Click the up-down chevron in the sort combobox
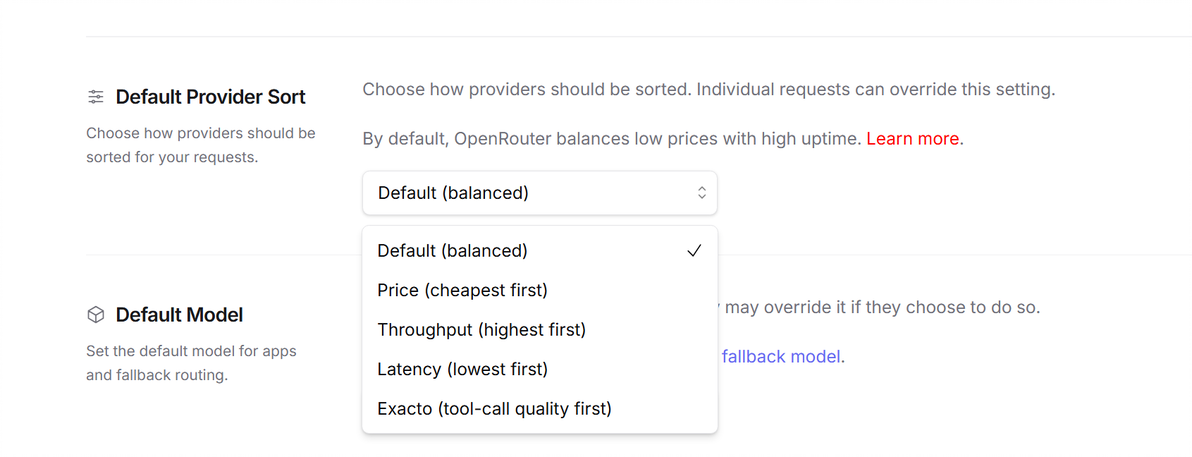The width and height of the screenshot is (1192, 457). click(702, 193)
